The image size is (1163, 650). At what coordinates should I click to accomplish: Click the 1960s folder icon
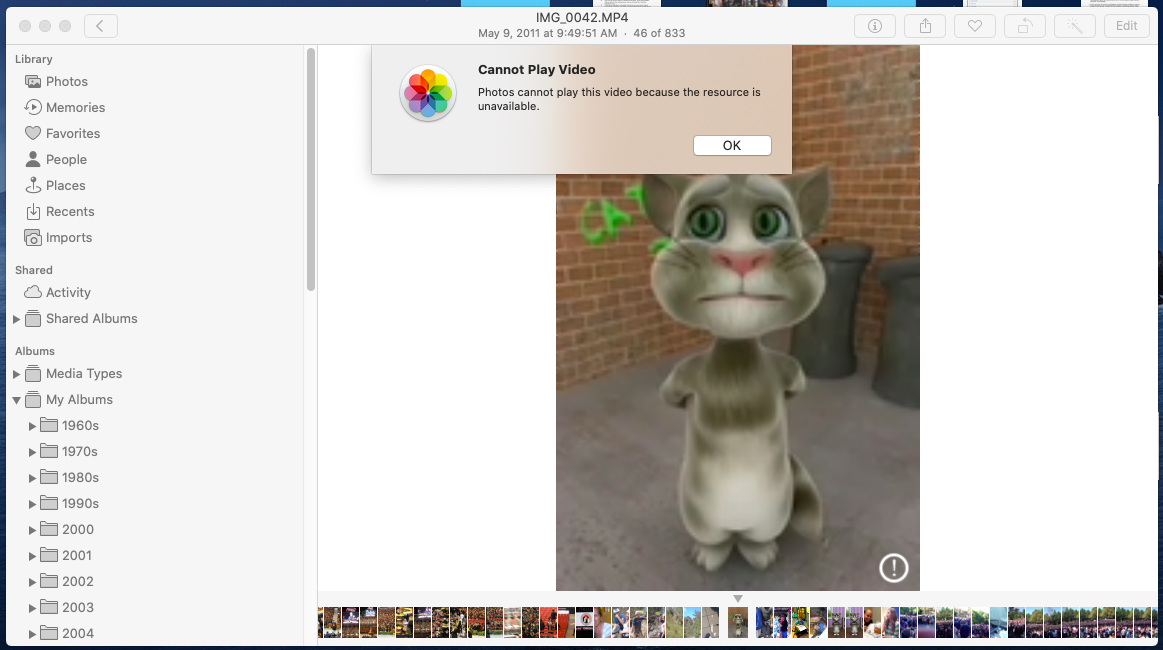(49, 425)
